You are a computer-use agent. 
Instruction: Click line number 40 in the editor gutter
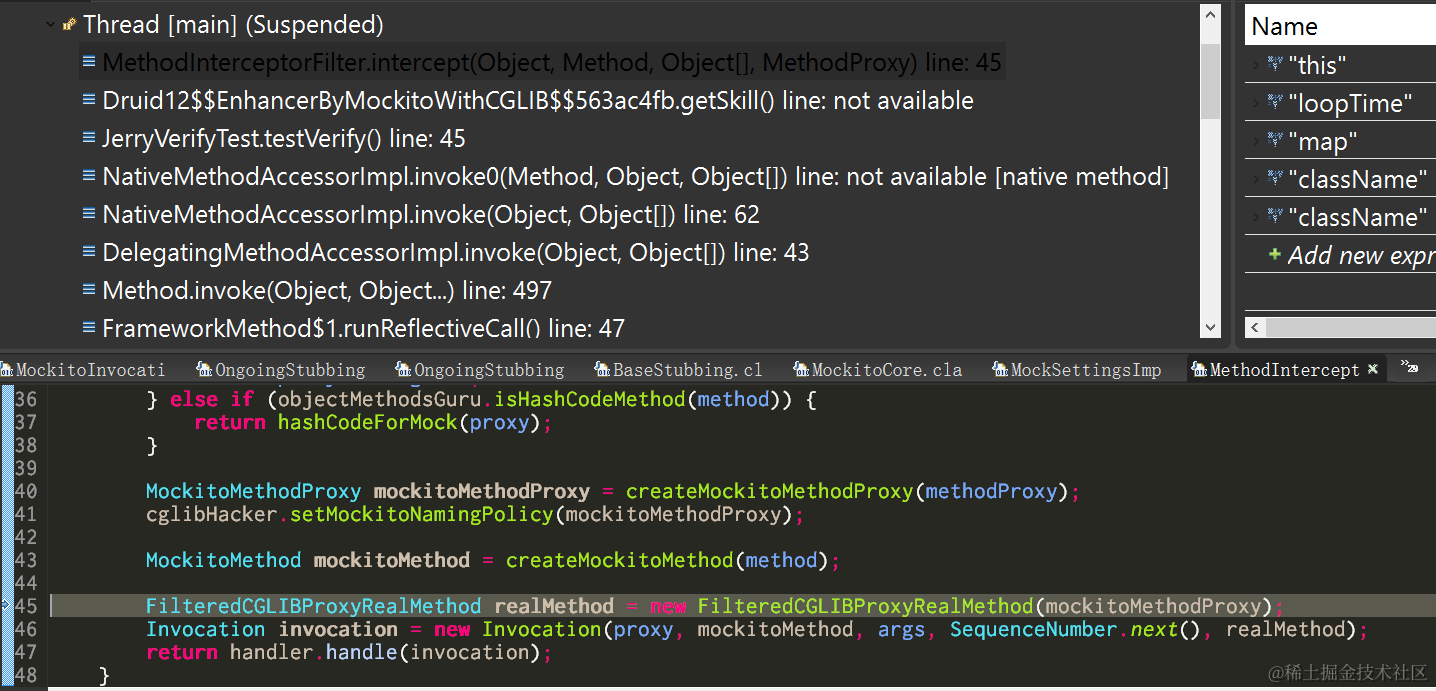coord(25,491)
